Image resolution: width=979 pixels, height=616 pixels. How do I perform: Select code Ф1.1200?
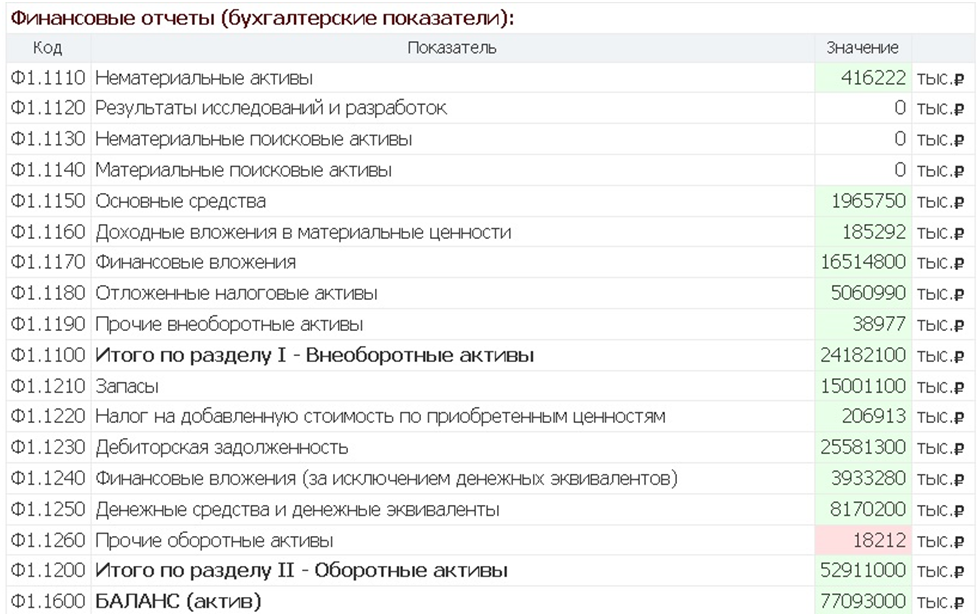pos(48,570)
